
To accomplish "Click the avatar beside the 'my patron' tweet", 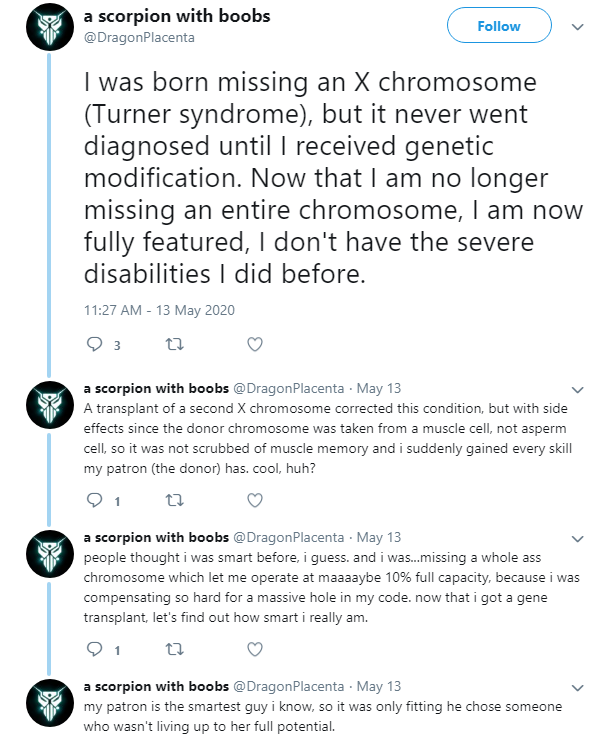I will 50,703.
